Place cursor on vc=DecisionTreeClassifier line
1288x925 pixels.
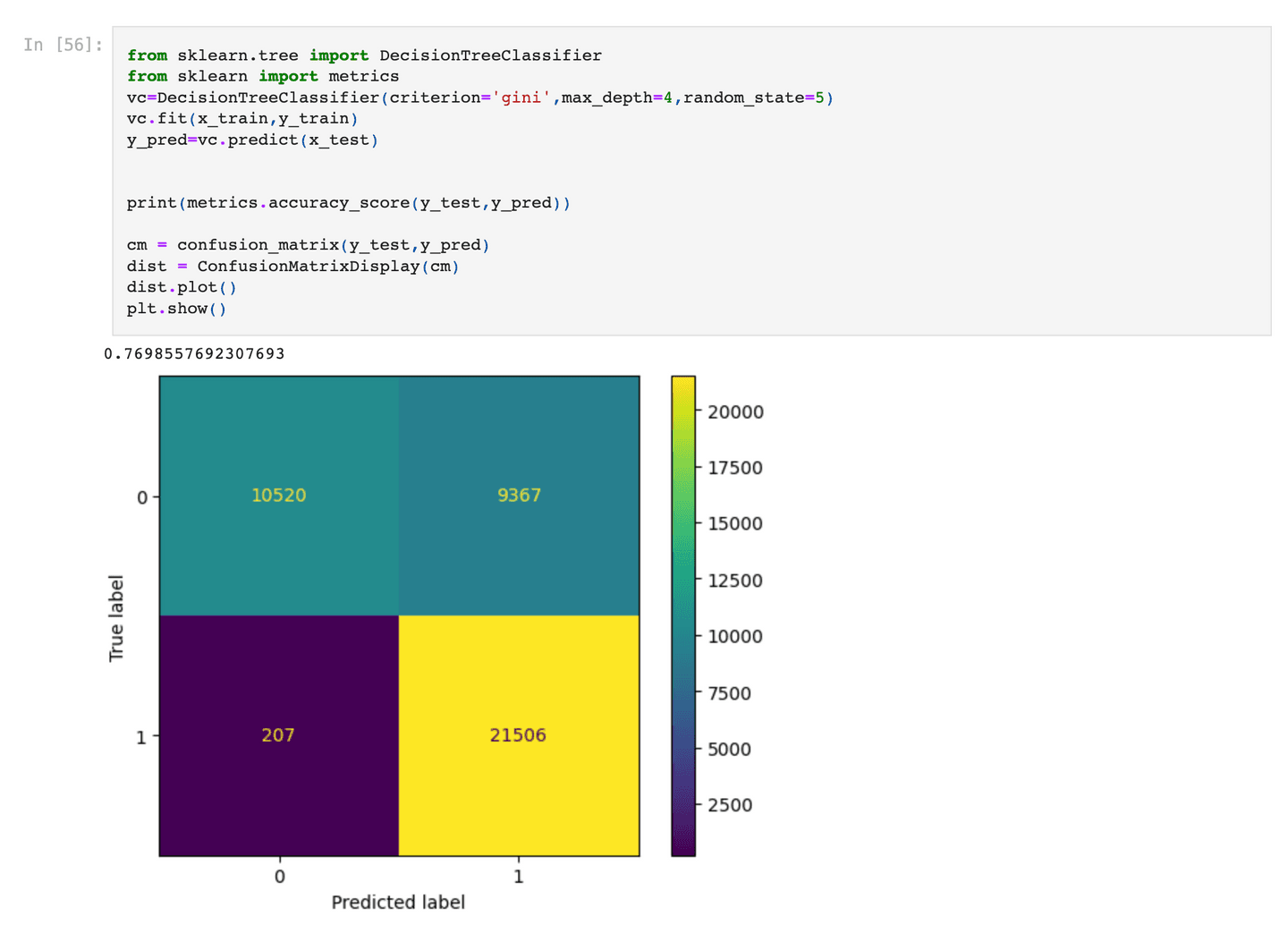click(480, 98)
